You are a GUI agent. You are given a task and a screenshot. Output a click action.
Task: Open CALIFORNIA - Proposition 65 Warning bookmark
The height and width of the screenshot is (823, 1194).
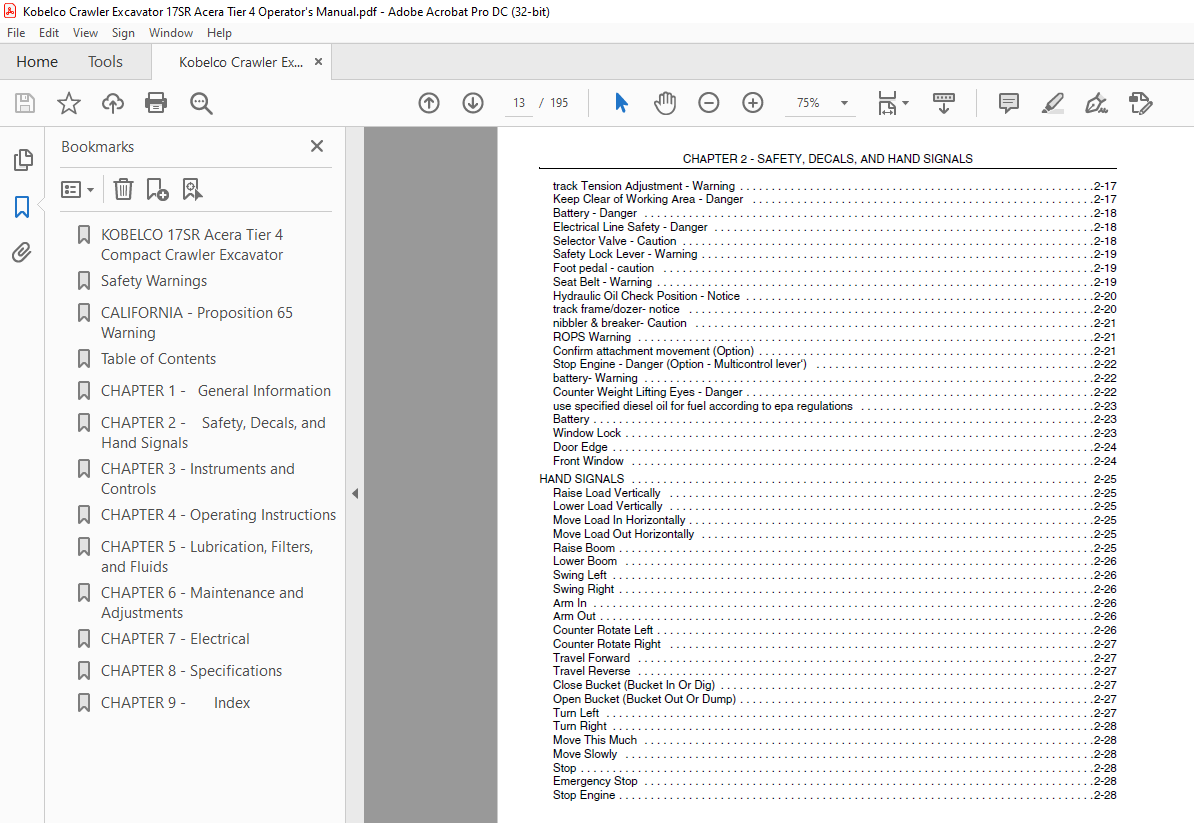pyautogui.click(x=196, y=323)
